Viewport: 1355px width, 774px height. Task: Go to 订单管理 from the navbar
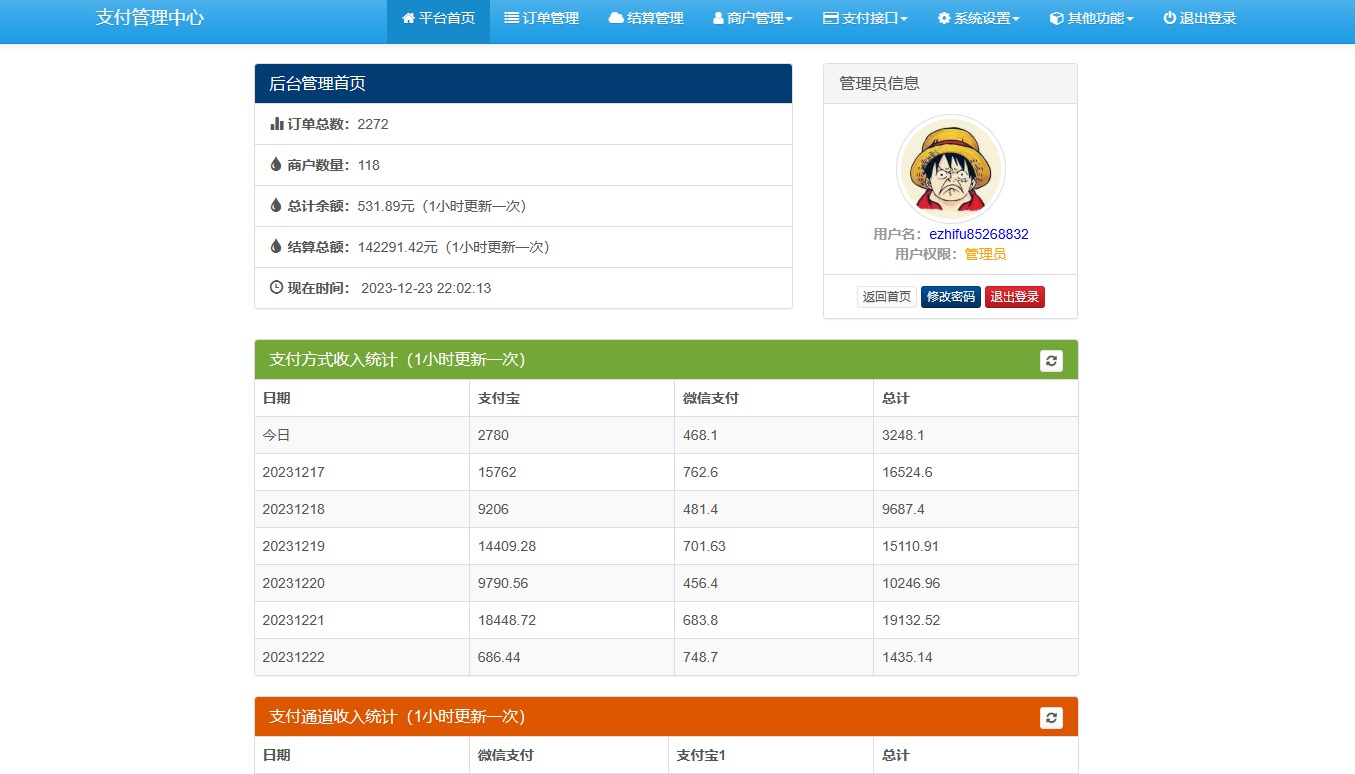click(542, 17)
